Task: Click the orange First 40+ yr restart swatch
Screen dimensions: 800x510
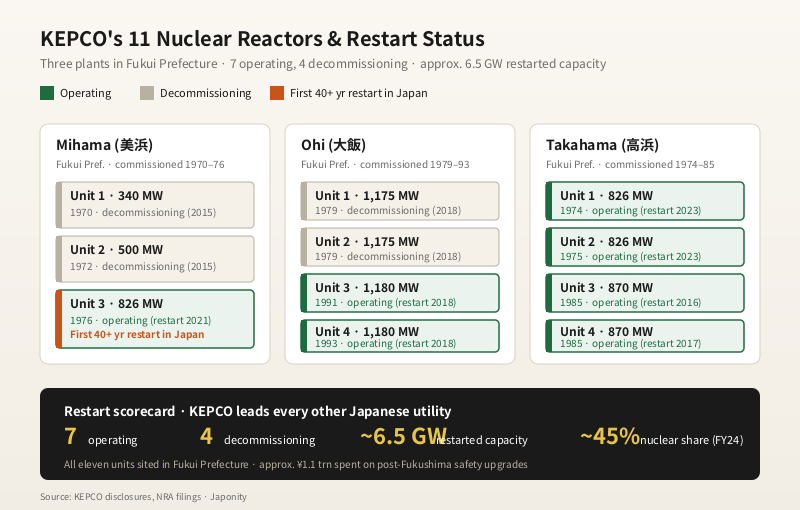Action: coord(277,93)
